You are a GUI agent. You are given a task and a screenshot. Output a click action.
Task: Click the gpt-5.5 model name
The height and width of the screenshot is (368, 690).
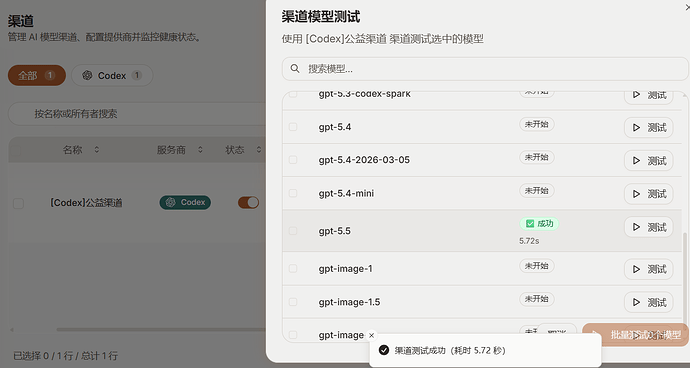335,231
